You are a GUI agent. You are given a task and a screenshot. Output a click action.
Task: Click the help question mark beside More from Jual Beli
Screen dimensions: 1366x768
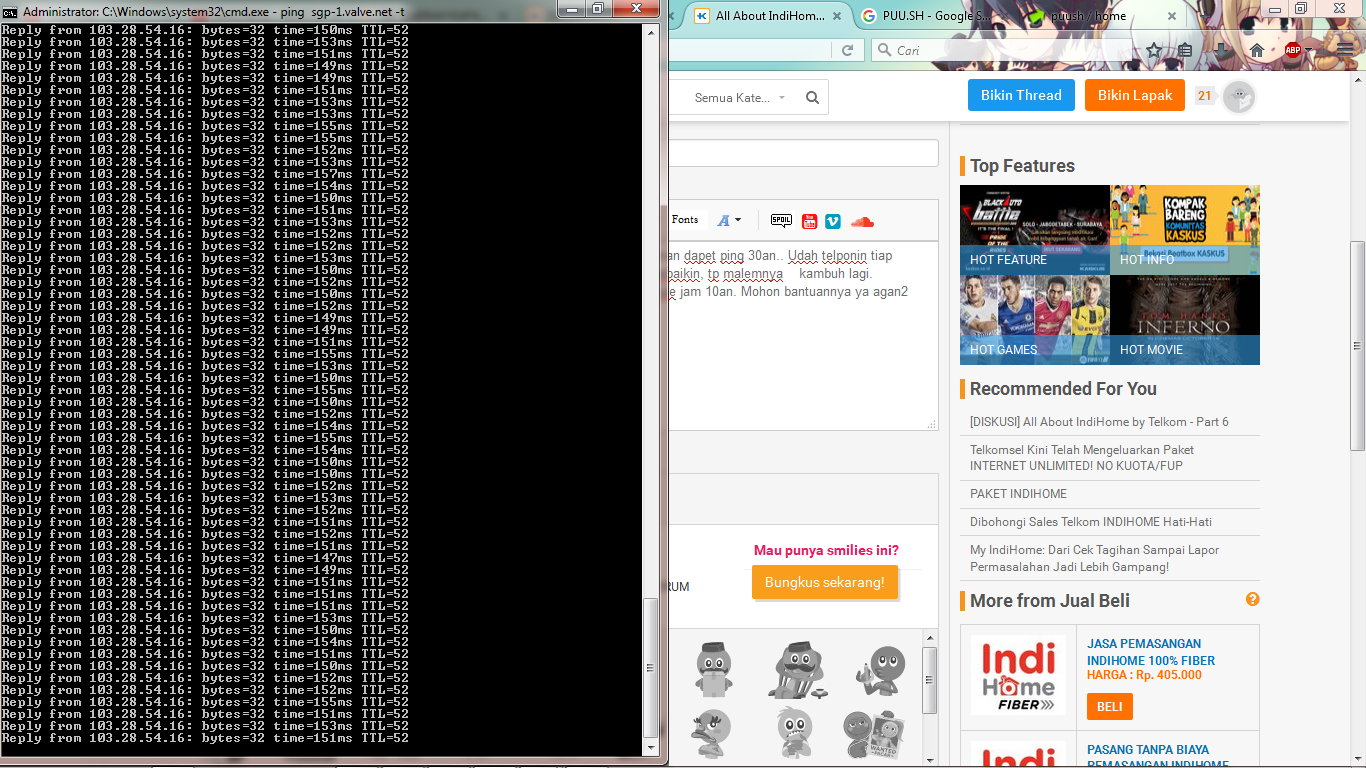(x=1252, y=599)
